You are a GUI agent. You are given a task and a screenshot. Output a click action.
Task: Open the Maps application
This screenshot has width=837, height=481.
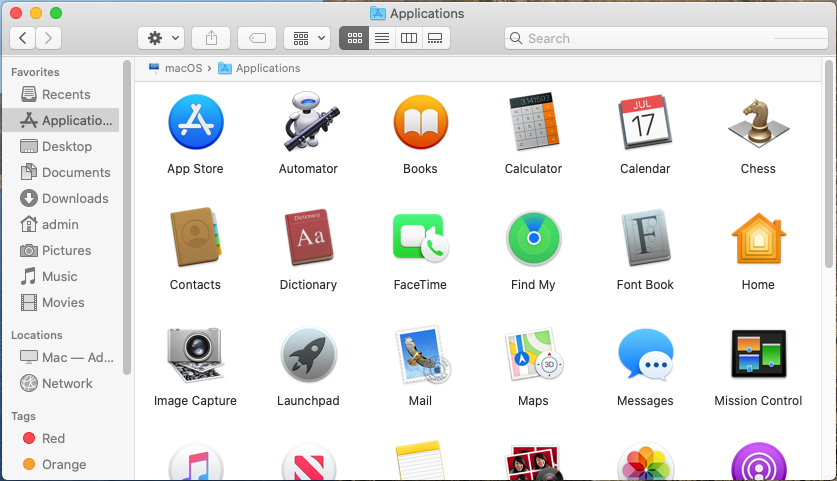click(533, 355)
